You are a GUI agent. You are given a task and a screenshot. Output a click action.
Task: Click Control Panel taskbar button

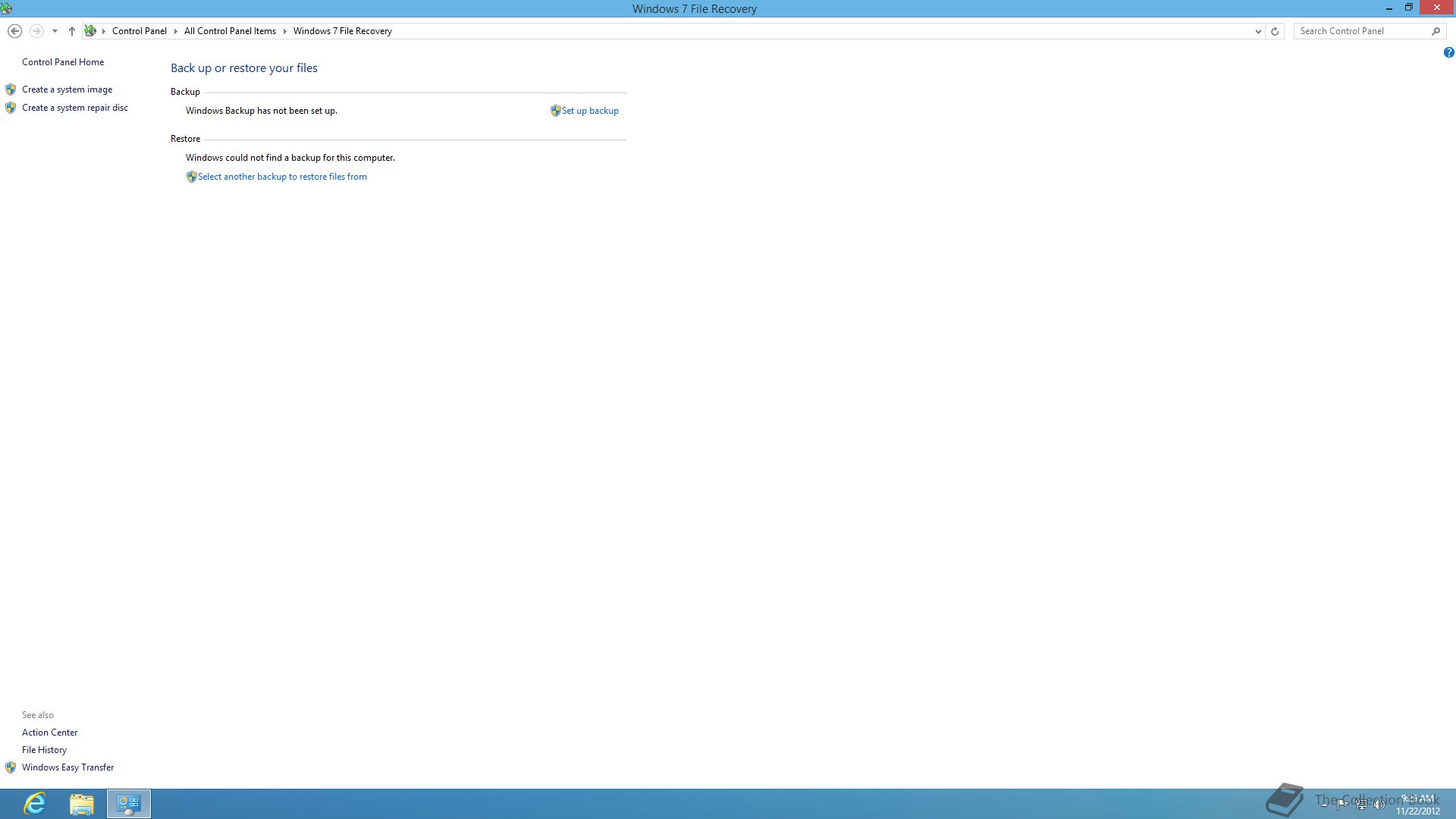click(129, 804)
